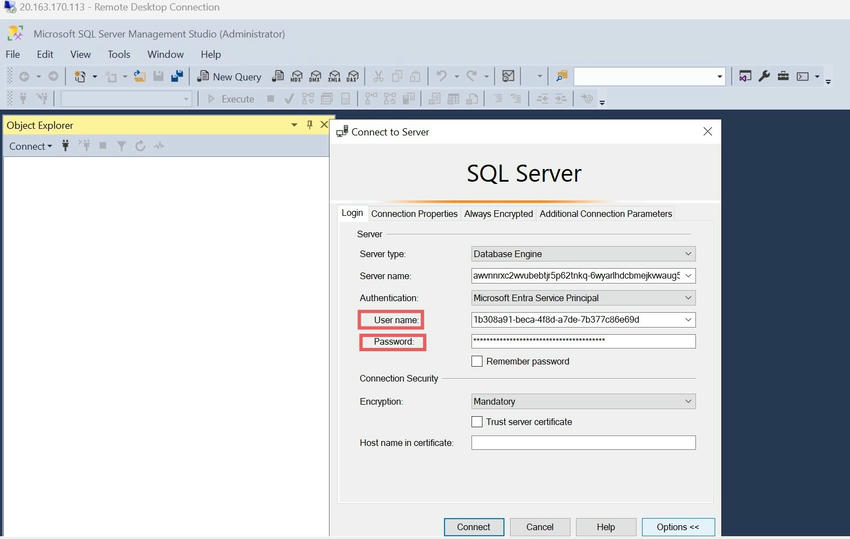850x539 pixels.
Task: Click the Cancel button
Action: pos(540,527)
